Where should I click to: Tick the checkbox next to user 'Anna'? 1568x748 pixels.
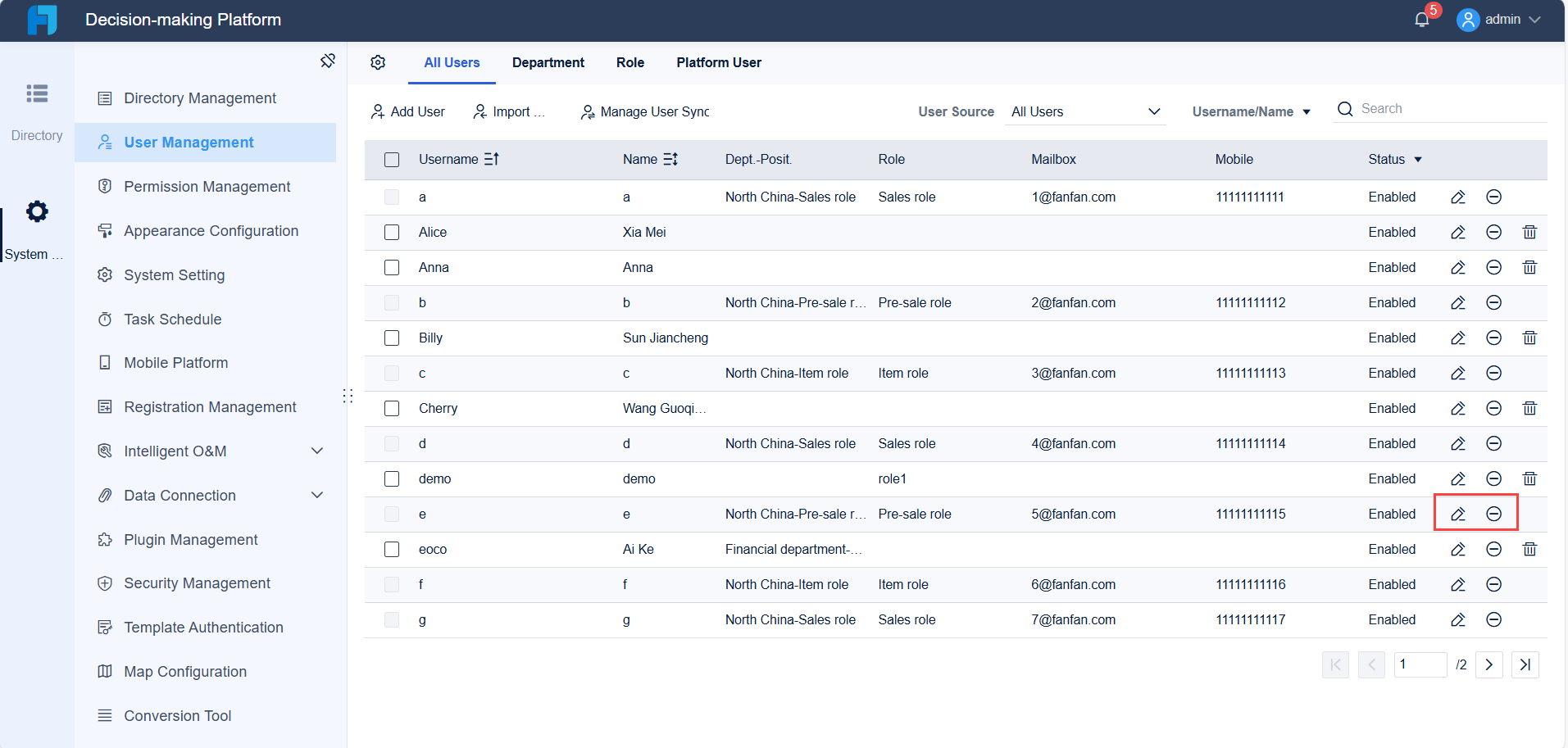392,267
